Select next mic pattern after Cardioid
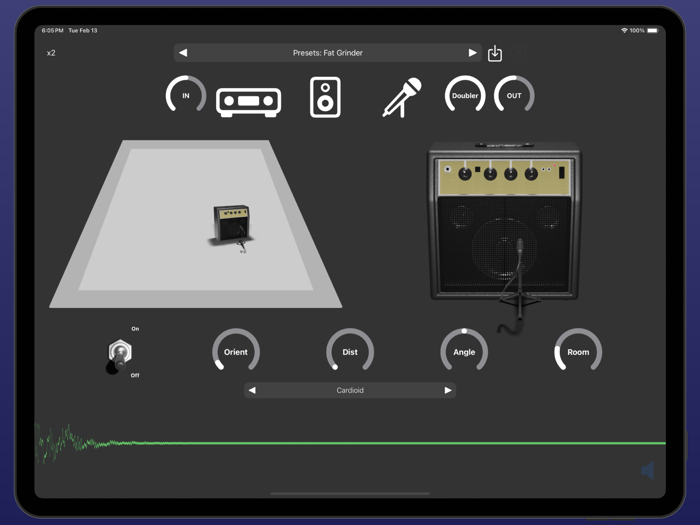700x525 pixels. pyautogui.click(x=448, y=390)
